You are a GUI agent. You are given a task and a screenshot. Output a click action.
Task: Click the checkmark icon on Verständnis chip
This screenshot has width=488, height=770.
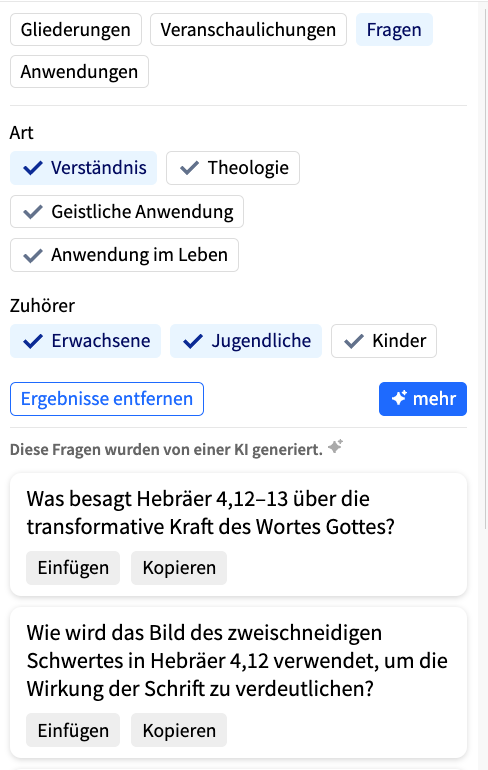tap(33, 168)
